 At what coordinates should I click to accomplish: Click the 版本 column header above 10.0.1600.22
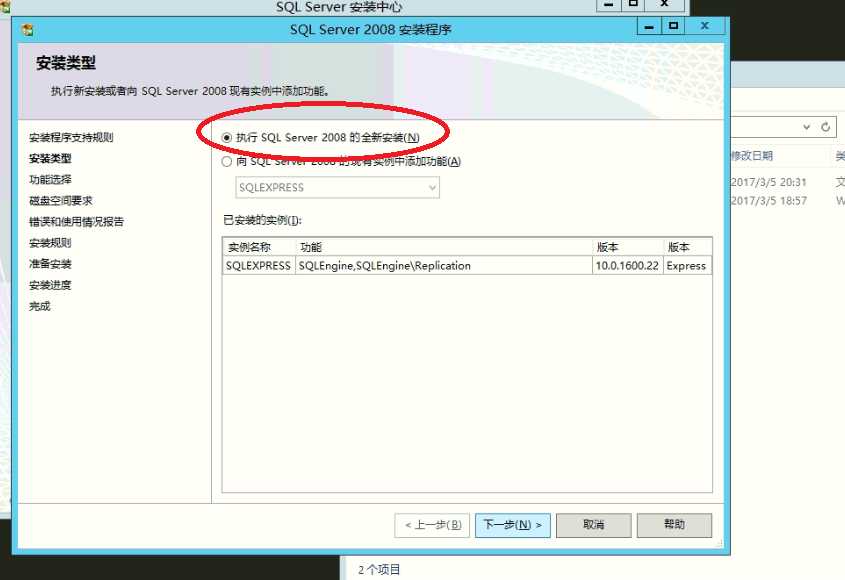click(x=628, y=247)
